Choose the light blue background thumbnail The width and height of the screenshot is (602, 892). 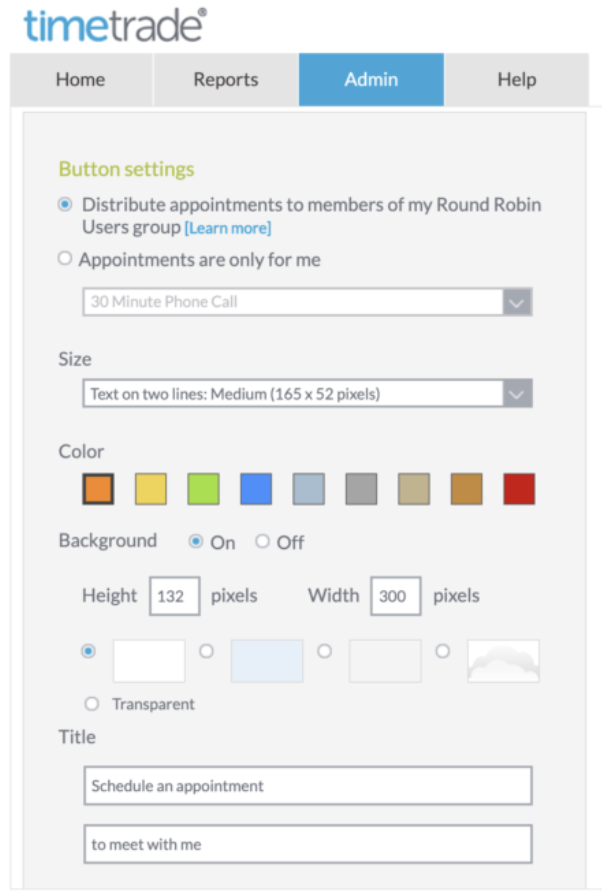[x=267, y=660]
